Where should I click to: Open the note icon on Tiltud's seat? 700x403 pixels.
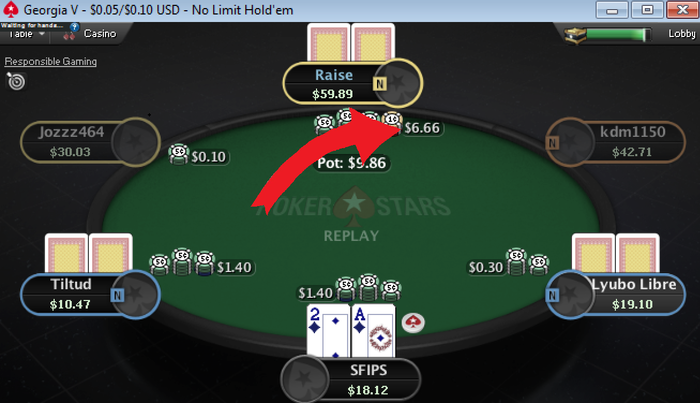coord(117,295)
